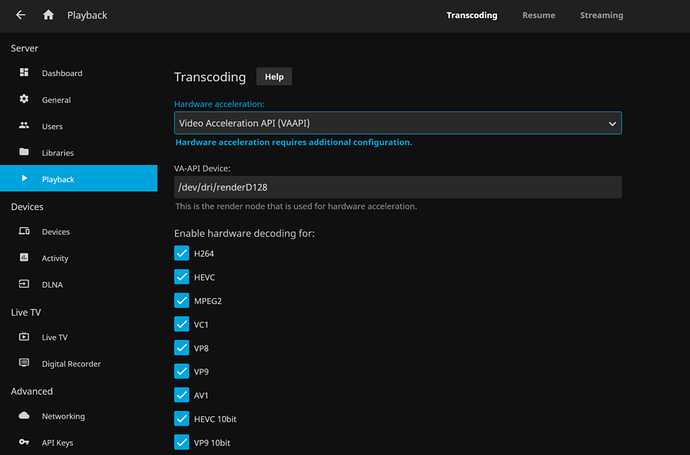The width and height of the screenshot is (690, 455).
Task: Click the Digital Recorder icon
Action: [x=24, y=364]
